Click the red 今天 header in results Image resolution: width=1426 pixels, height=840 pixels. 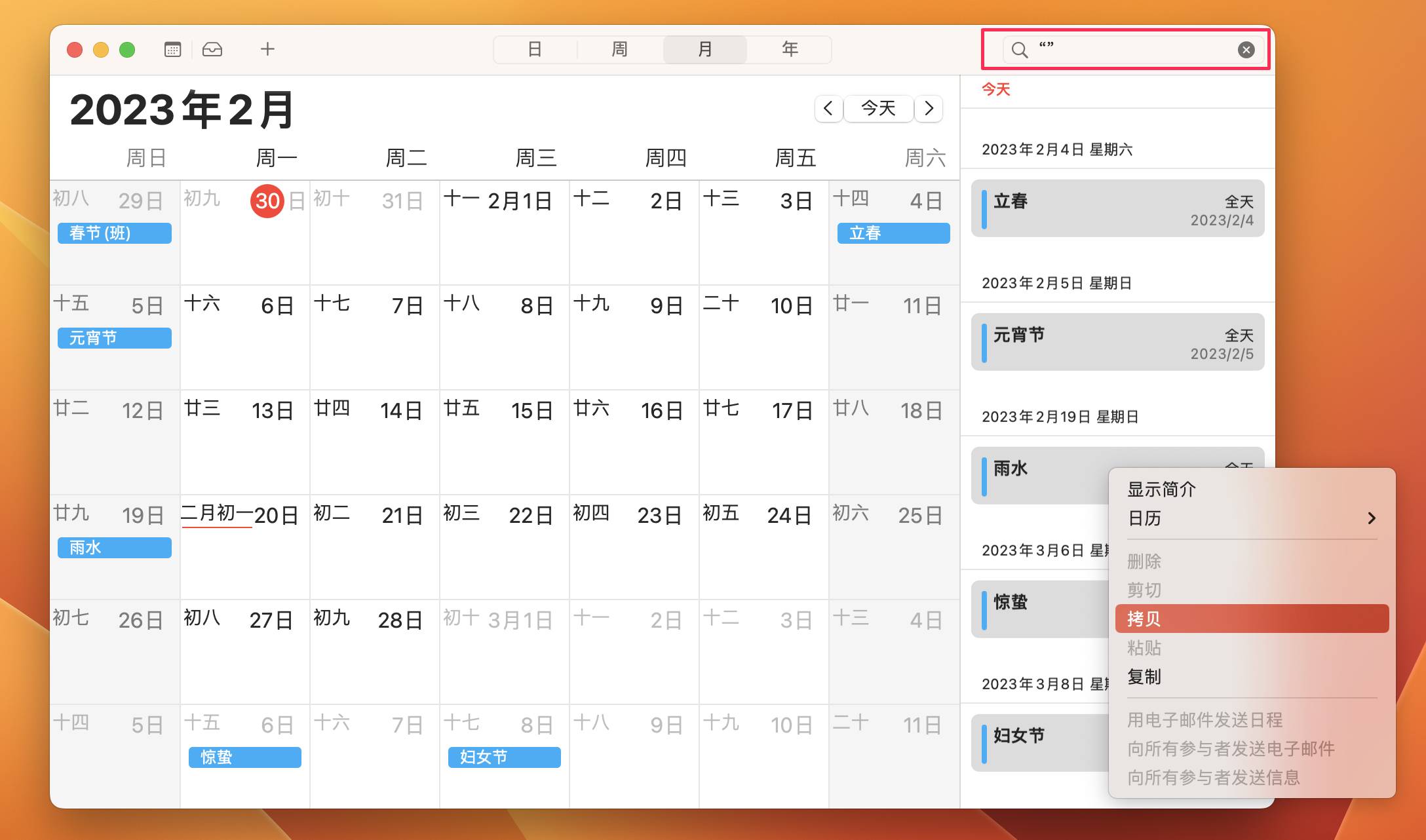point(995,89)
